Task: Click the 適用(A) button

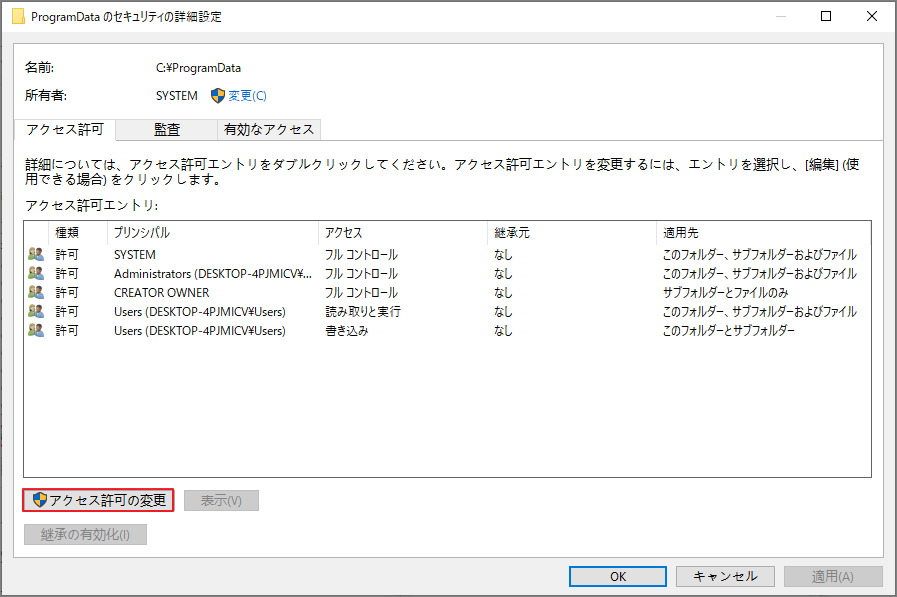Action: point(833,576)
